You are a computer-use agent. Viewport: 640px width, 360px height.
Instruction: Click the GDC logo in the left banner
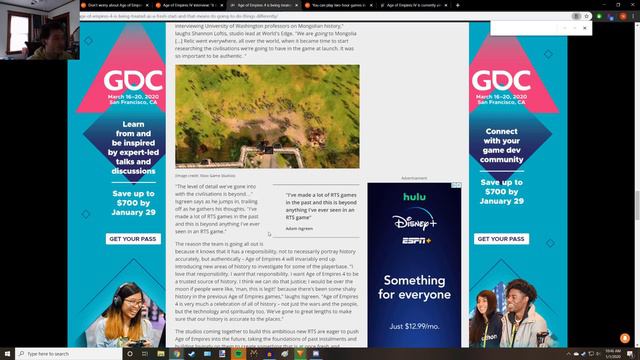tap(133, 80)
